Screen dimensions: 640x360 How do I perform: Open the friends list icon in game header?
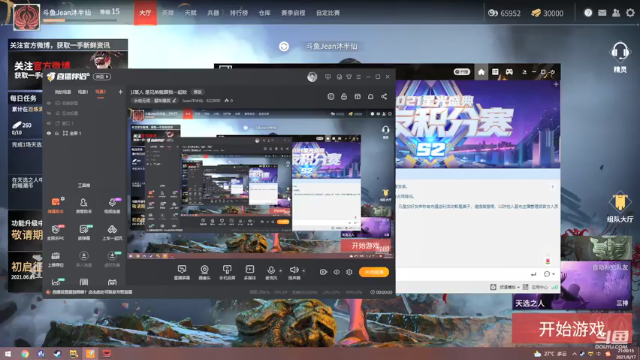tap(616, 13)
